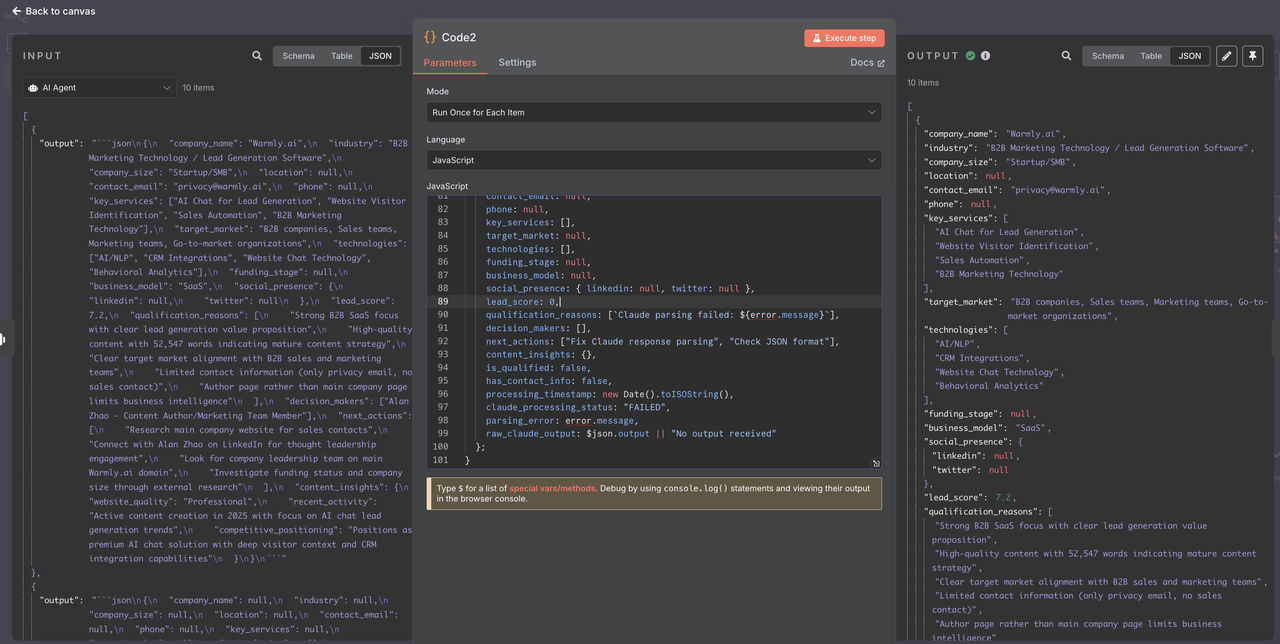Click the "OUTPUT" panel heading
Image resolution: width=1280 pixels, height=644 pixels.
933,56
